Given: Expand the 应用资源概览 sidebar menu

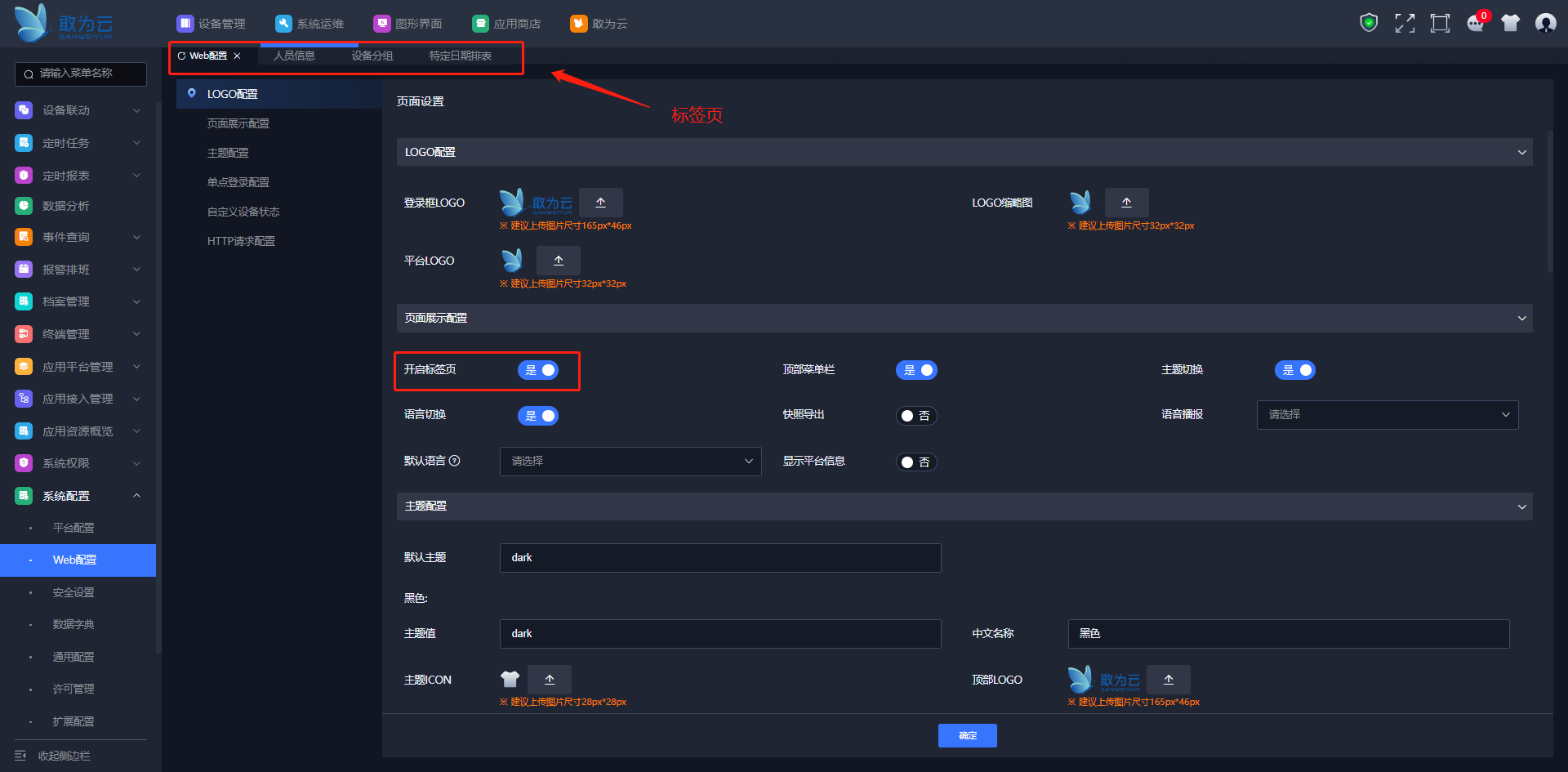Looking at the screenshot, I should tap(78, 431).
